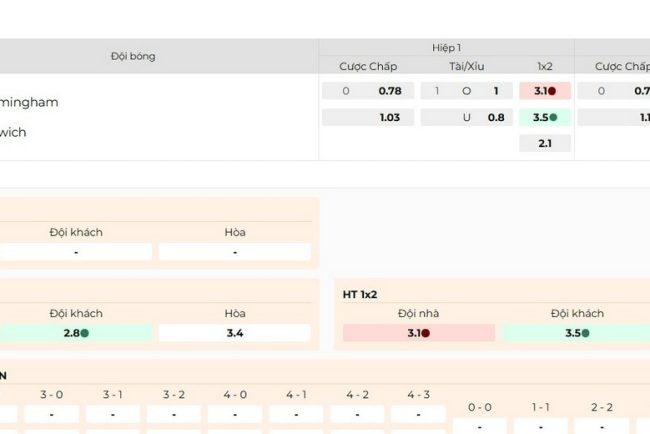This screenshot has width=650, height=434.
Task: Click red dot in HT 1x2 Đội nhà cell
Action: click(x=426, y=333)
